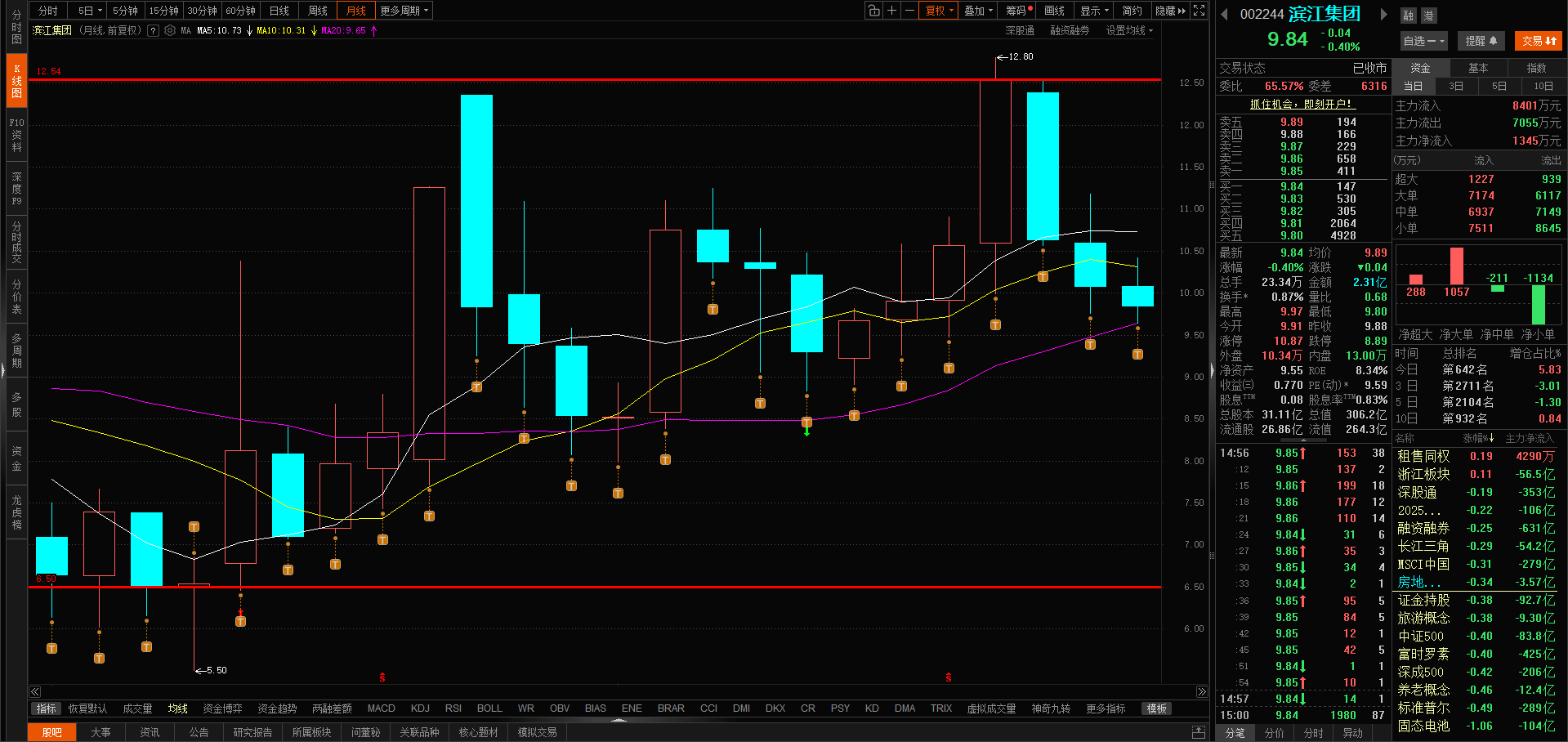1568x742 pixels.
Task: Click the 融 margin badge
Action: pyautogui.click(x=1408, y=16)
